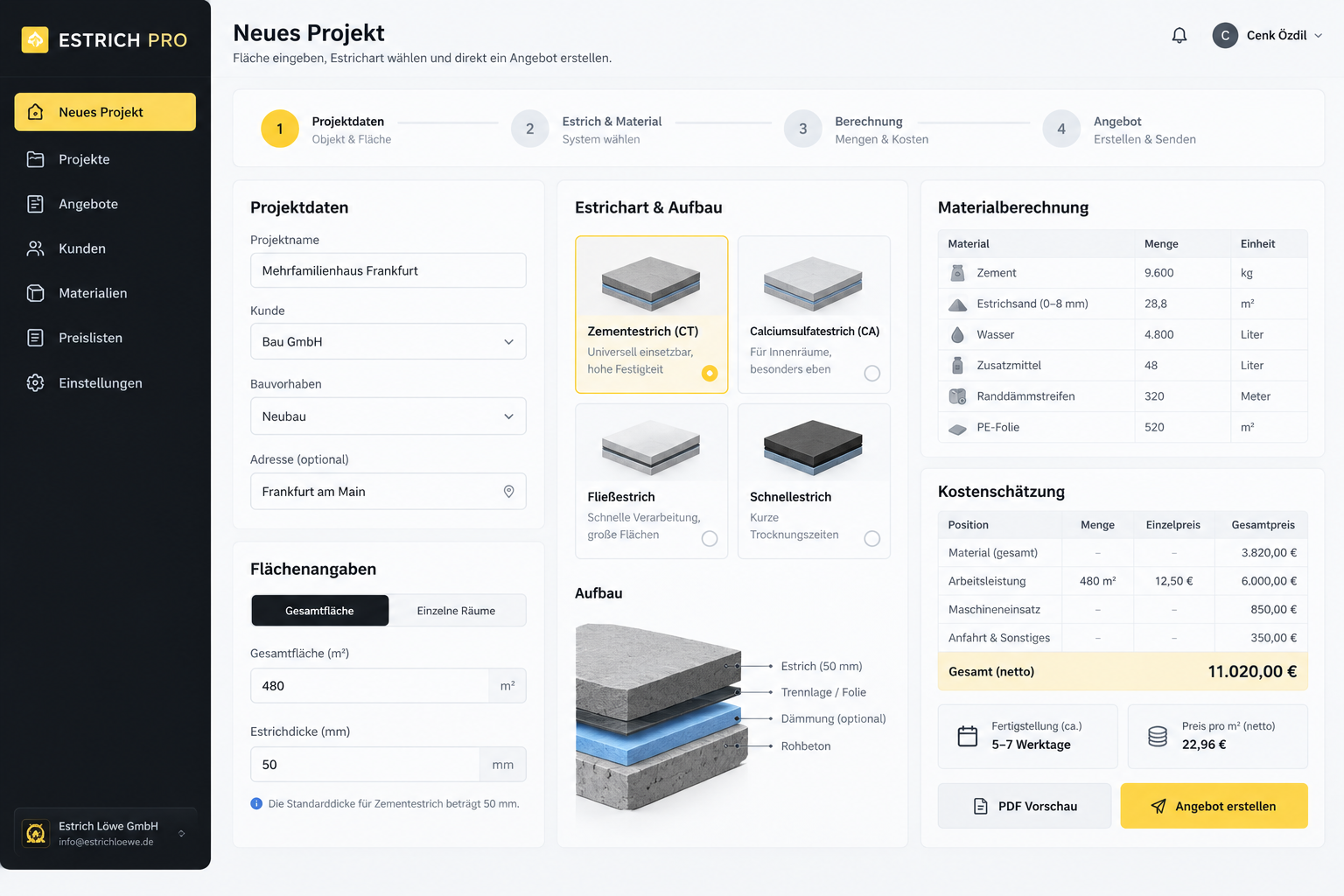Open notifications bell icon

[x=1179, y=35]
